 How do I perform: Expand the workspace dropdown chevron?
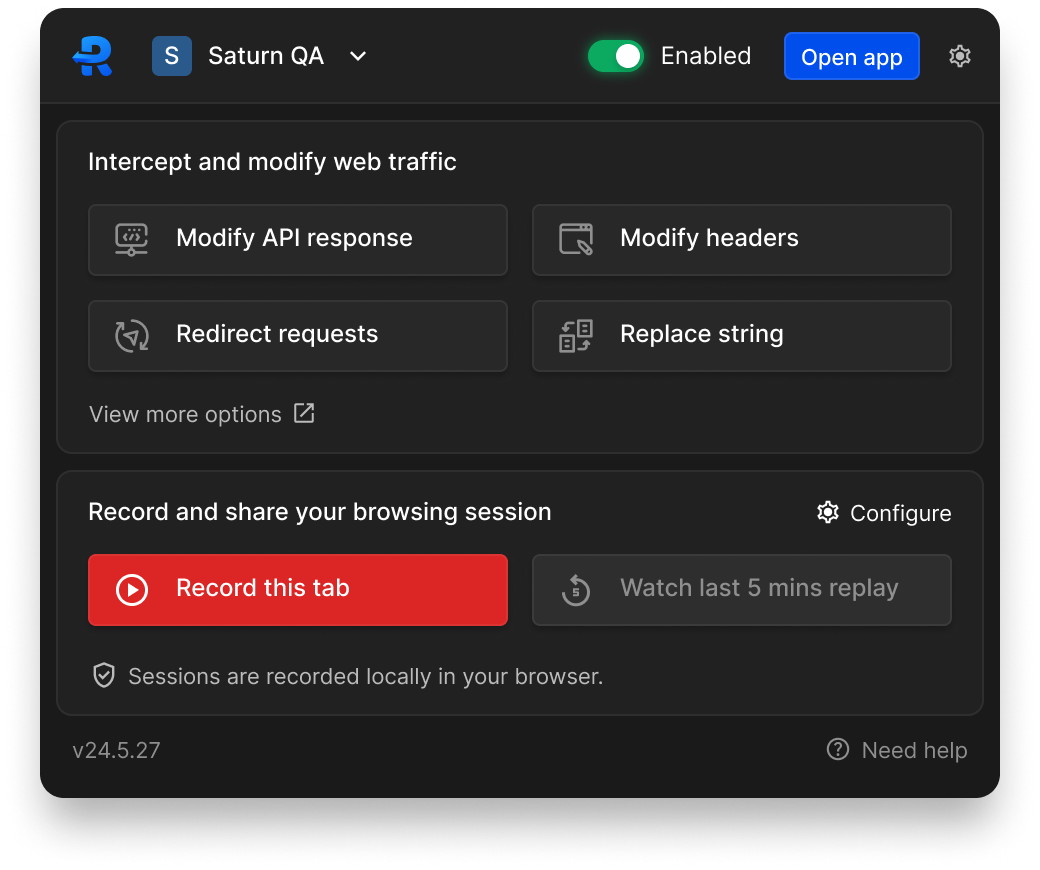pyautogui.click(x=358, y=56)
